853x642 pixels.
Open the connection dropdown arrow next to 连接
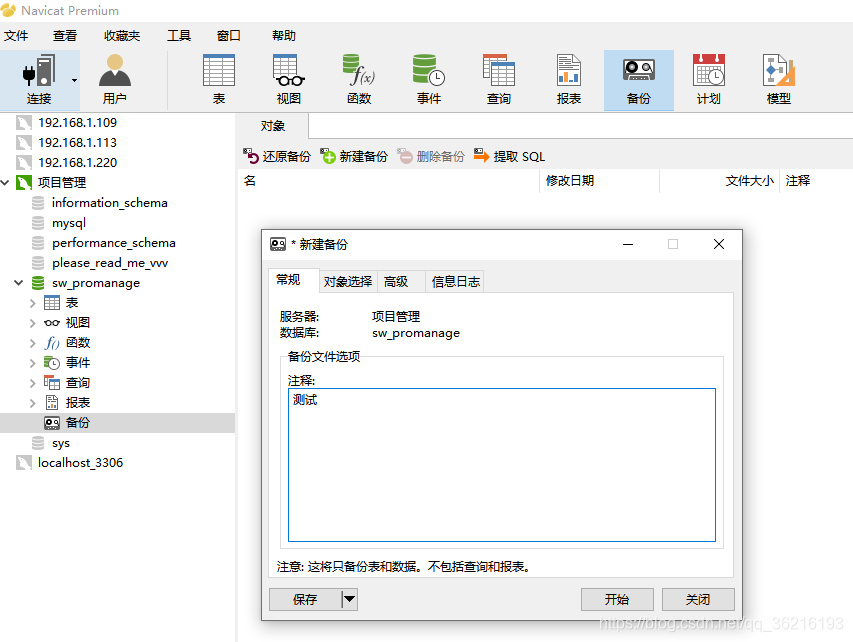[75, 81]
